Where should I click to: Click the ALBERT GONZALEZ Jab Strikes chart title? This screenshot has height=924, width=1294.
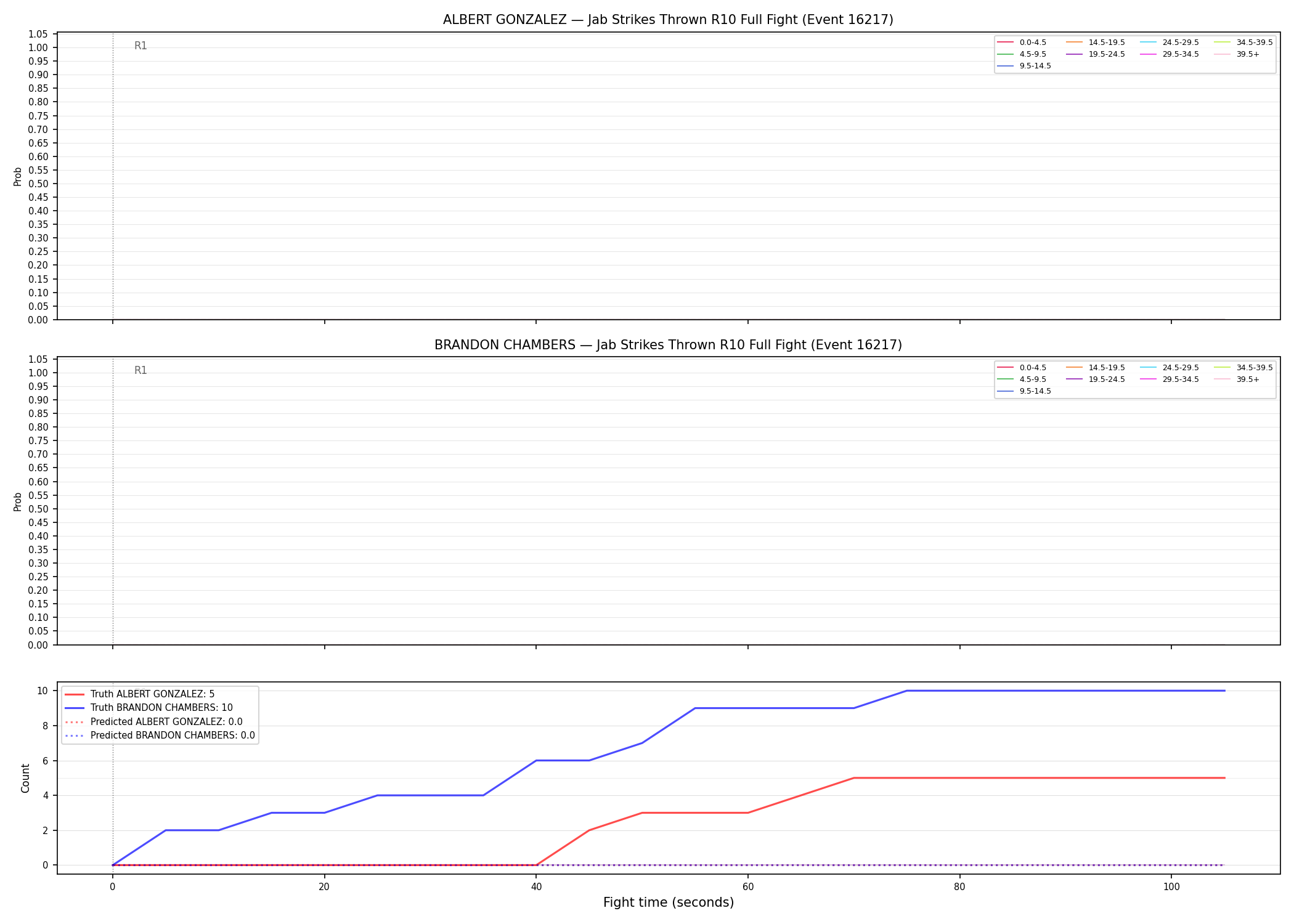point(668,20)
